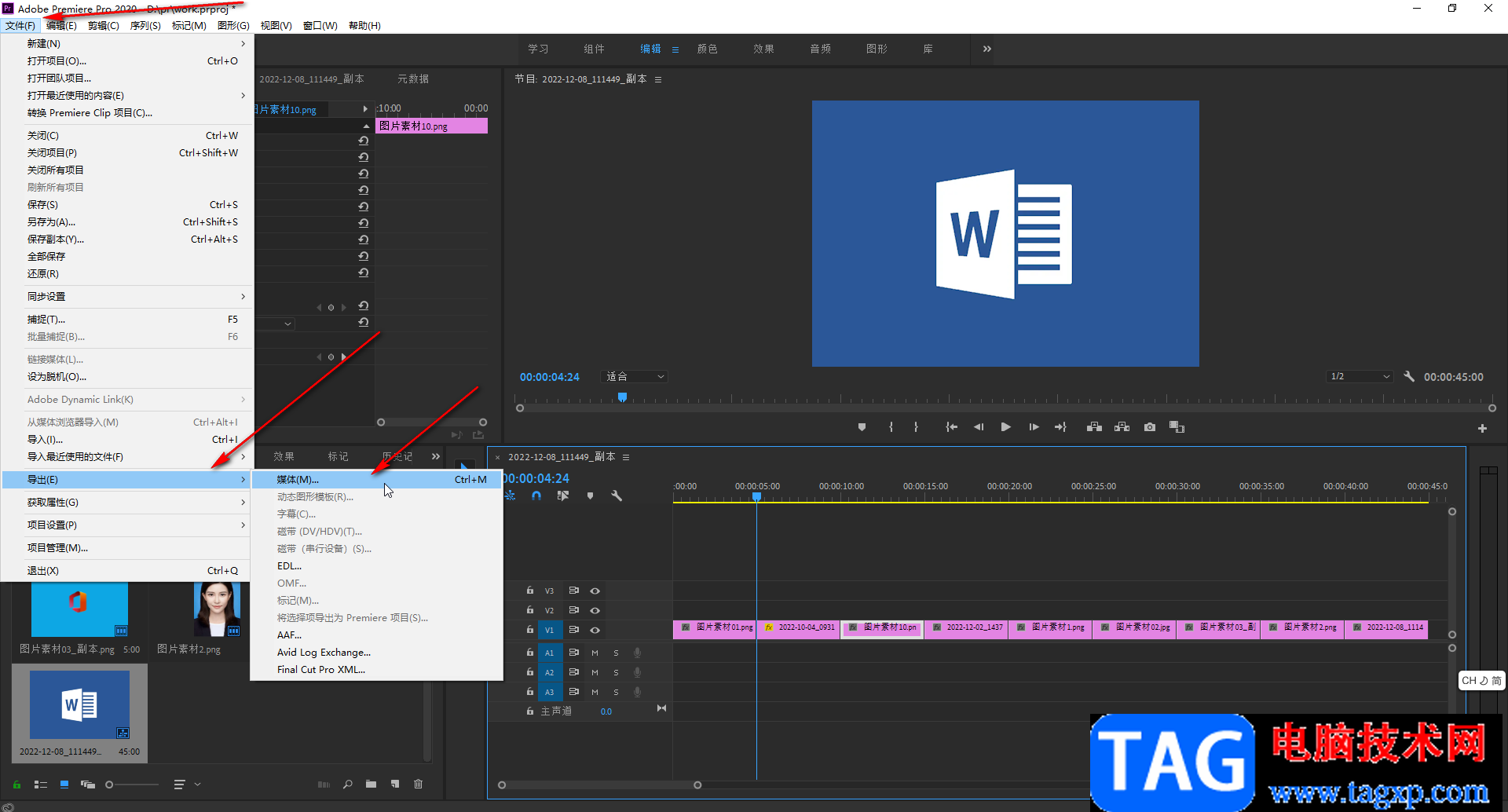The image size is (1508, 812).
Task: Select Word thumbnail 2022-12-08_111449 in project
Action: 79,704
